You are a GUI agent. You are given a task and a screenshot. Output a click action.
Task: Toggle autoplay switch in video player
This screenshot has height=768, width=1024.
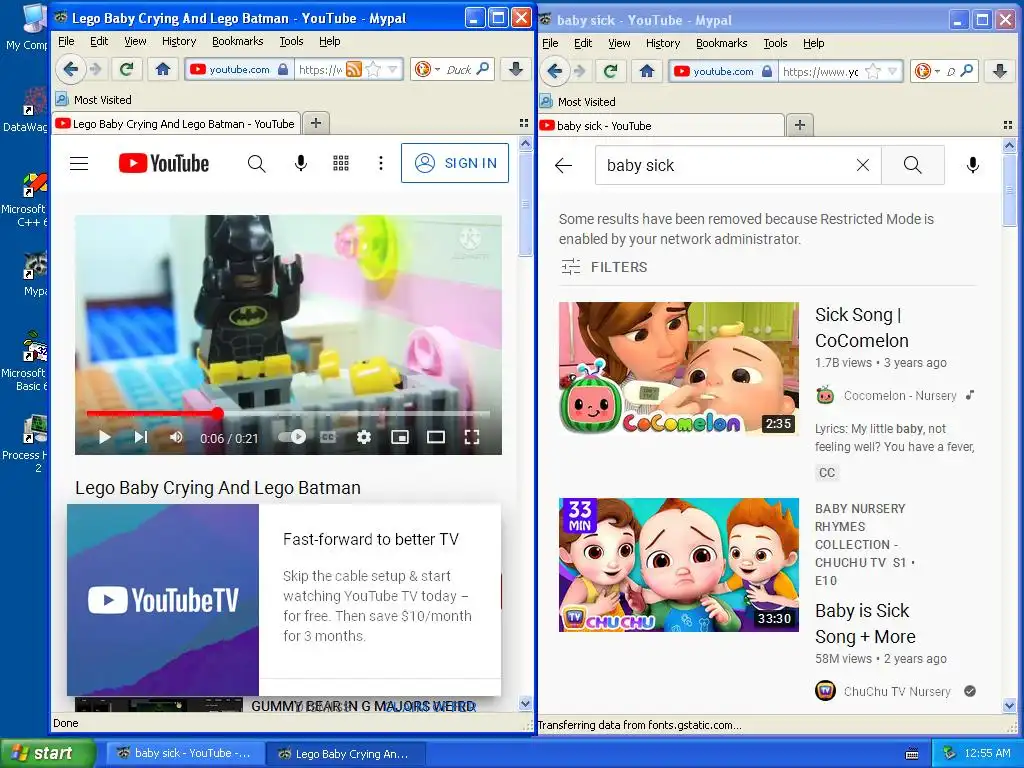[x=292, y=437]
